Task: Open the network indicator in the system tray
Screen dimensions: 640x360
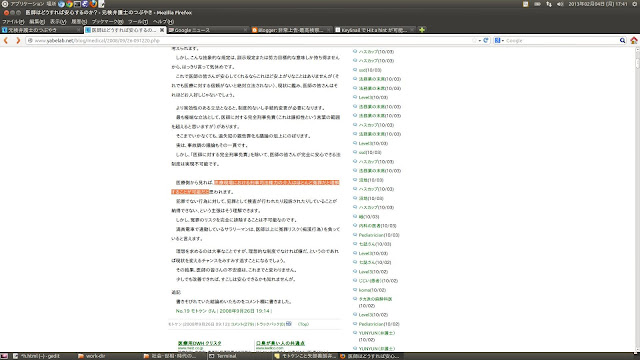Action: 549,4
